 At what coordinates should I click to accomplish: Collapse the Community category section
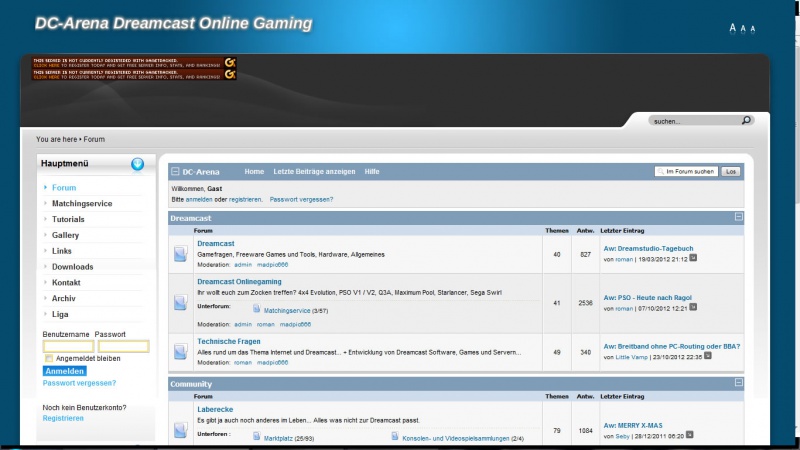[x=738, y=383]
